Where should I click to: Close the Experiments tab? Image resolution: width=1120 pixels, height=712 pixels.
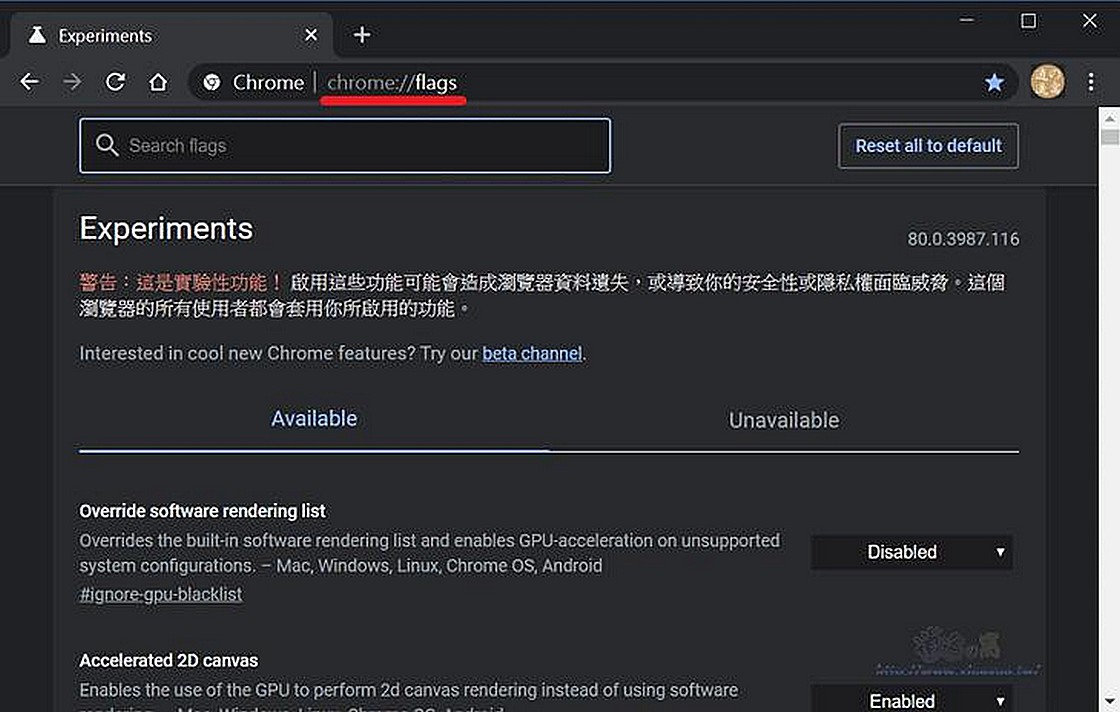click(x=311, y=35)
